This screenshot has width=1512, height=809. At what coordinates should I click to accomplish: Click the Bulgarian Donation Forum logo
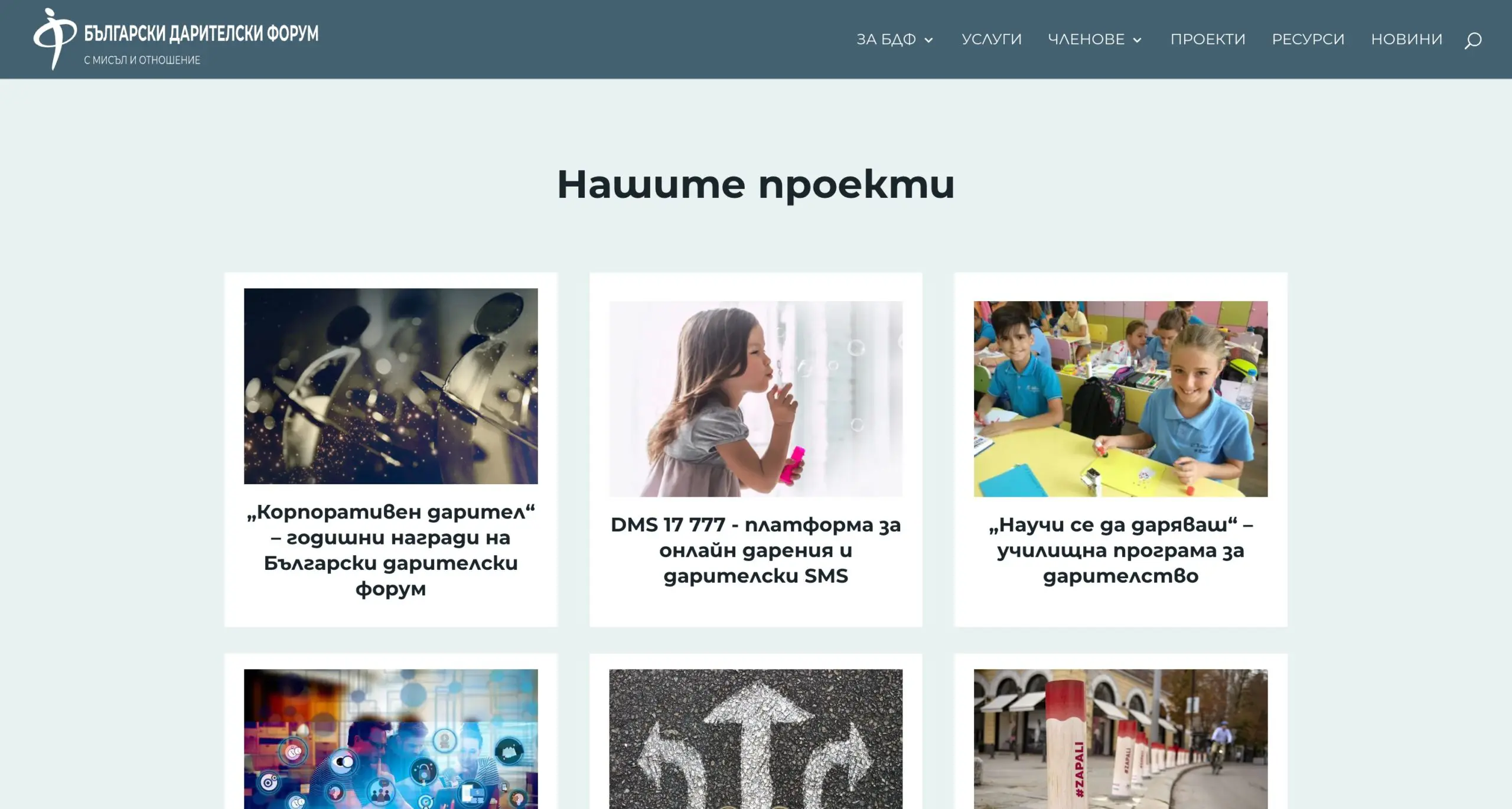(176, 40)
